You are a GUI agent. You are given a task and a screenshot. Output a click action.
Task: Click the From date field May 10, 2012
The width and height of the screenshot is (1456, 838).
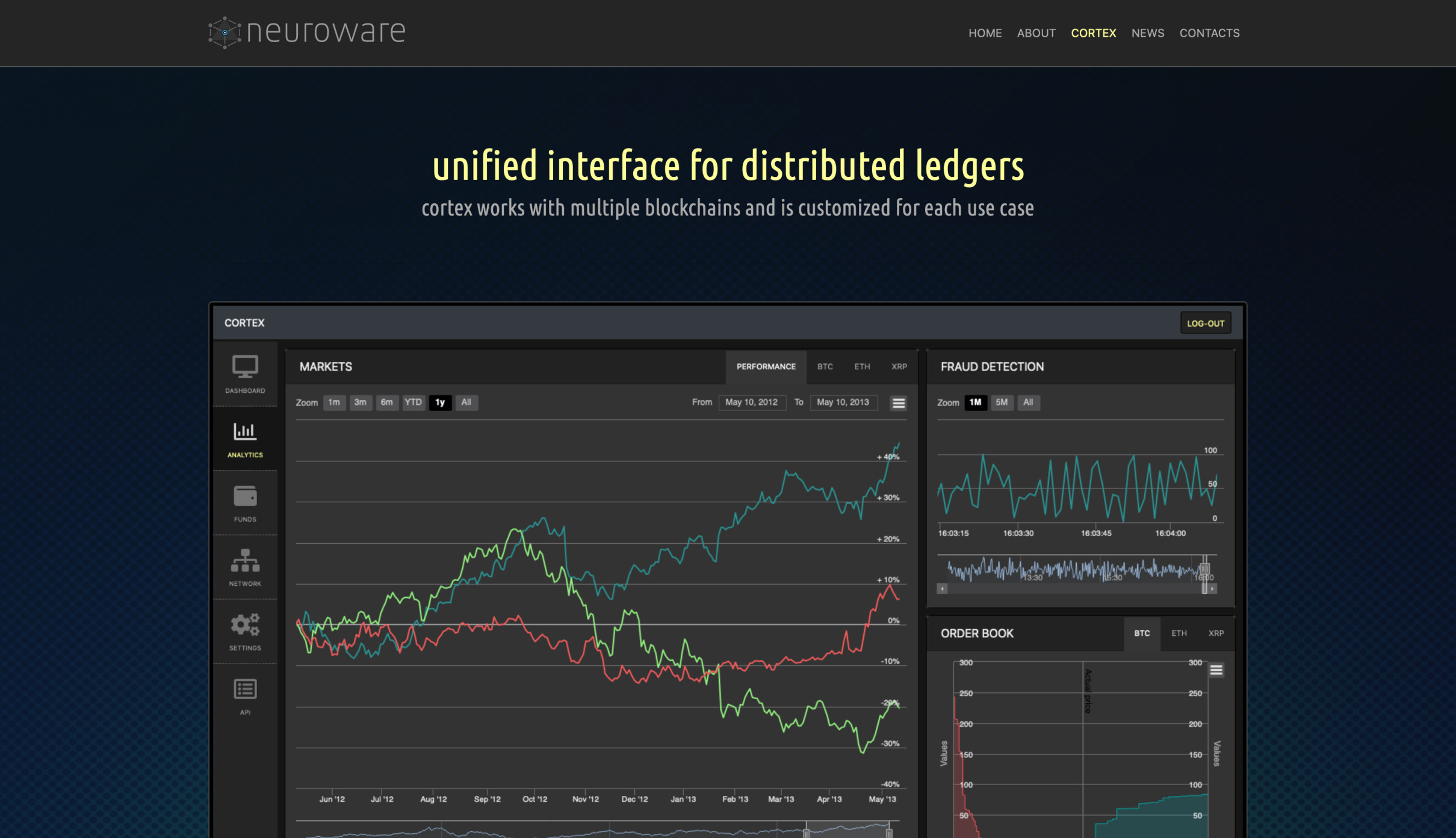coord(752,402)
